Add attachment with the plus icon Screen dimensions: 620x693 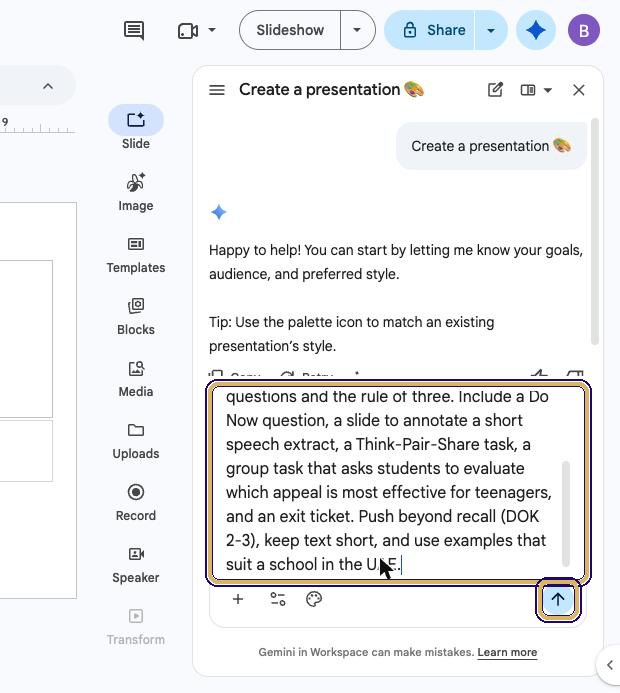pos(238,599)
